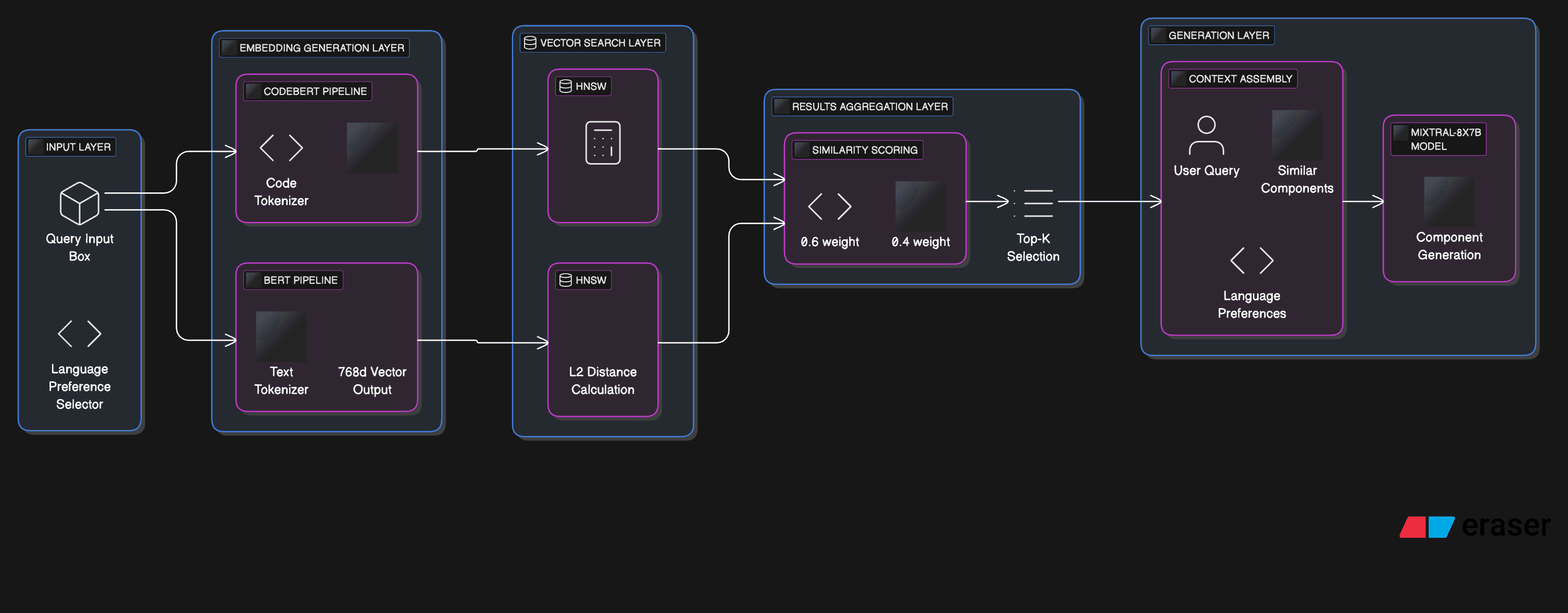The width and height of the screenshot is (1568, 613).
Task: Click the code brackets icon on Language Preference Selector
Action: [x=79, y=333]
